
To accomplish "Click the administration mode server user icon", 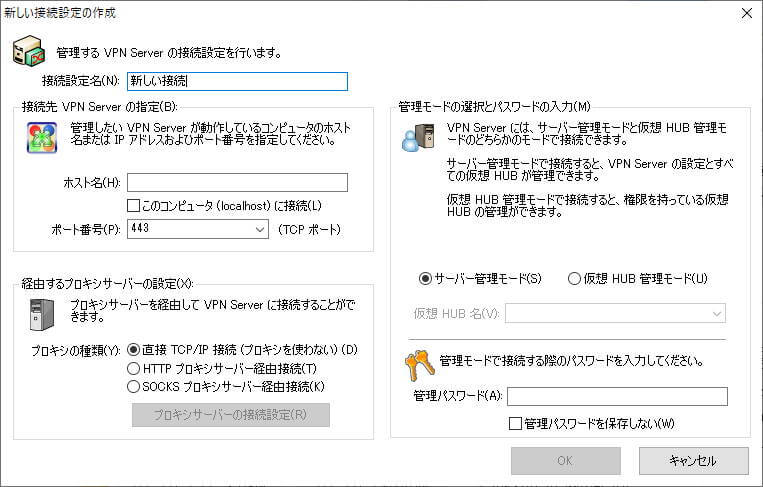I will (417, 139).
